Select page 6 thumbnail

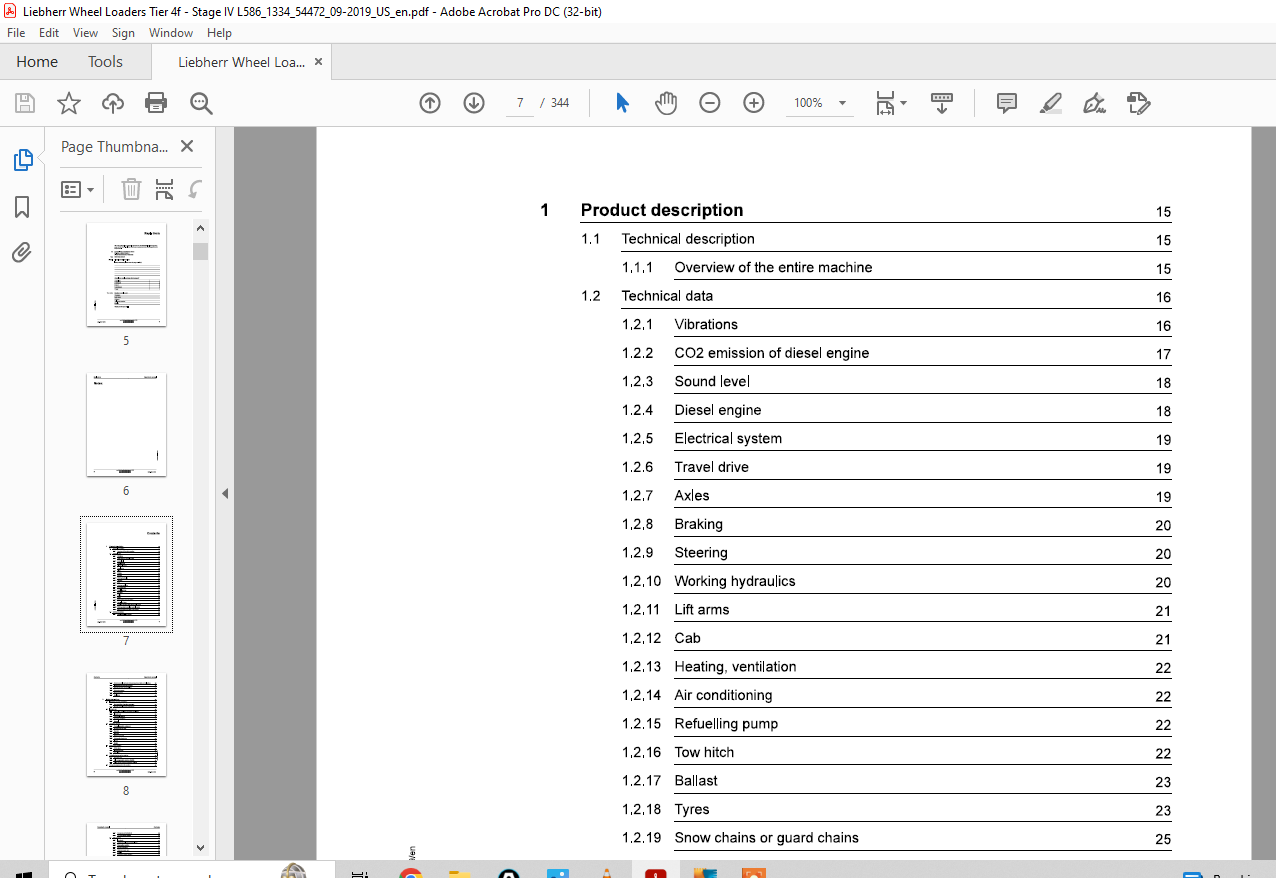pyautogui.click(x=126, y=425)
